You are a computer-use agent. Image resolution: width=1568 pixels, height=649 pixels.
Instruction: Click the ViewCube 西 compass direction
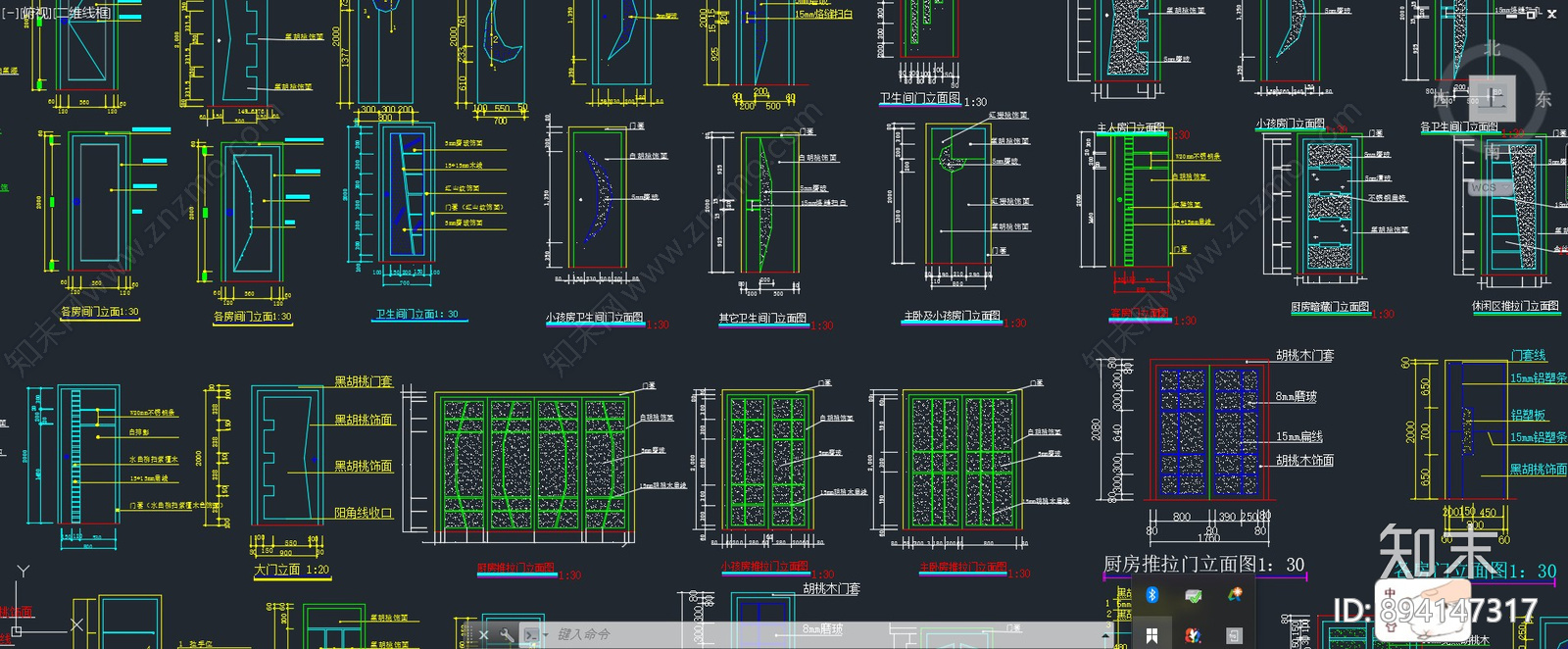(1442, 99)
